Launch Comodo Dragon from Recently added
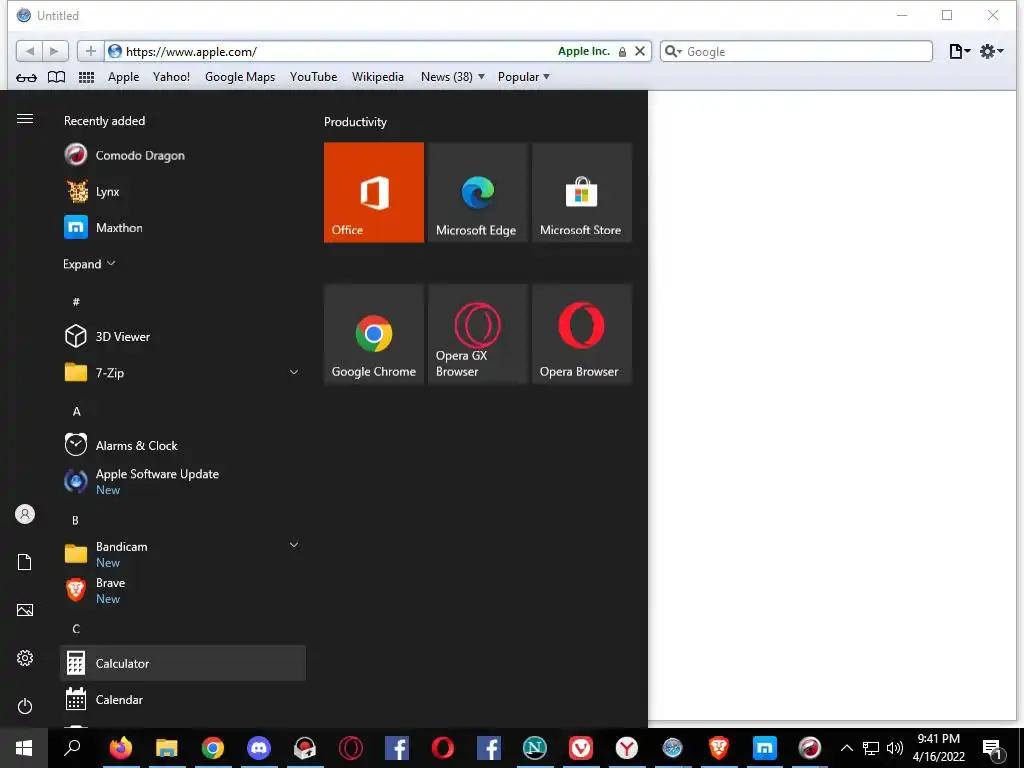1024x768 pixels. click(183, 155)
